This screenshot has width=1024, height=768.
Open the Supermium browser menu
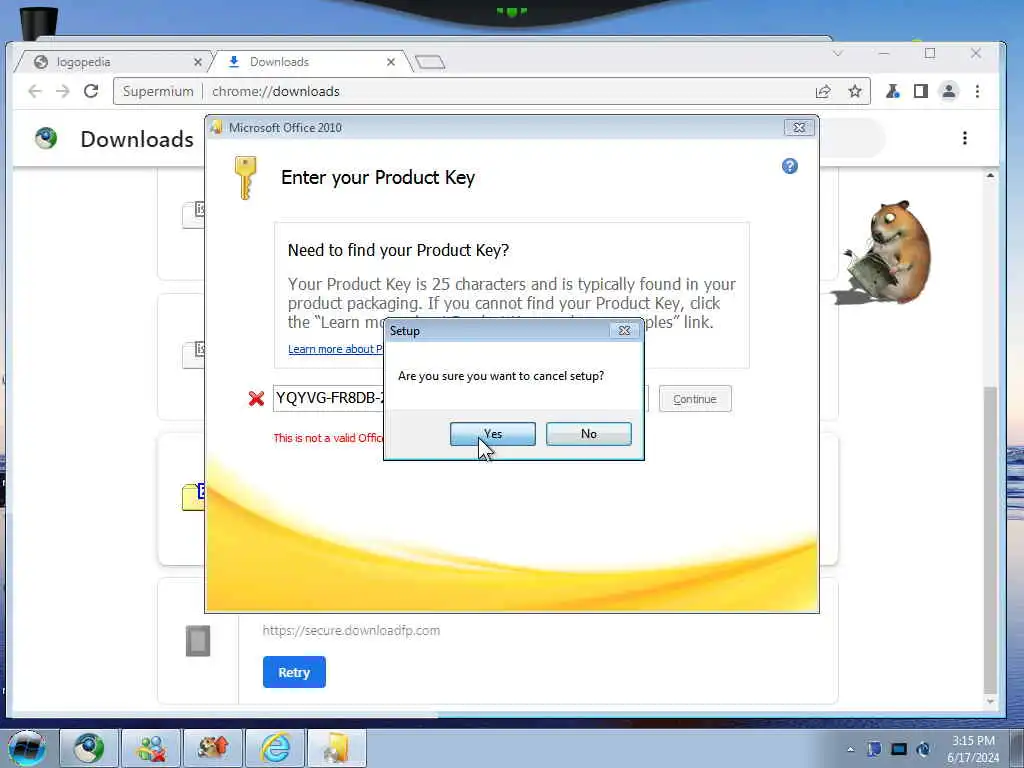click(x=977, y=91)
